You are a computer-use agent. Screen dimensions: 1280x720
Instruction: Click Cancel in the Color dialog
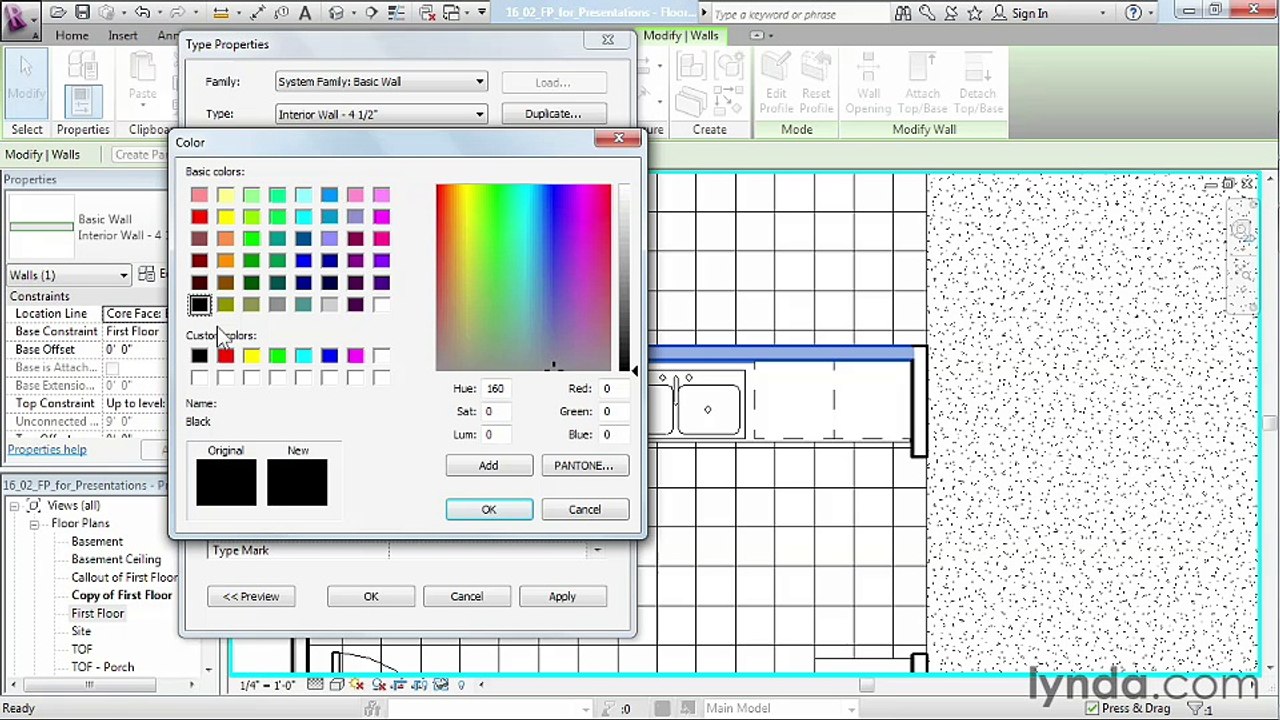pyautogui.click(x=585, y=509)
